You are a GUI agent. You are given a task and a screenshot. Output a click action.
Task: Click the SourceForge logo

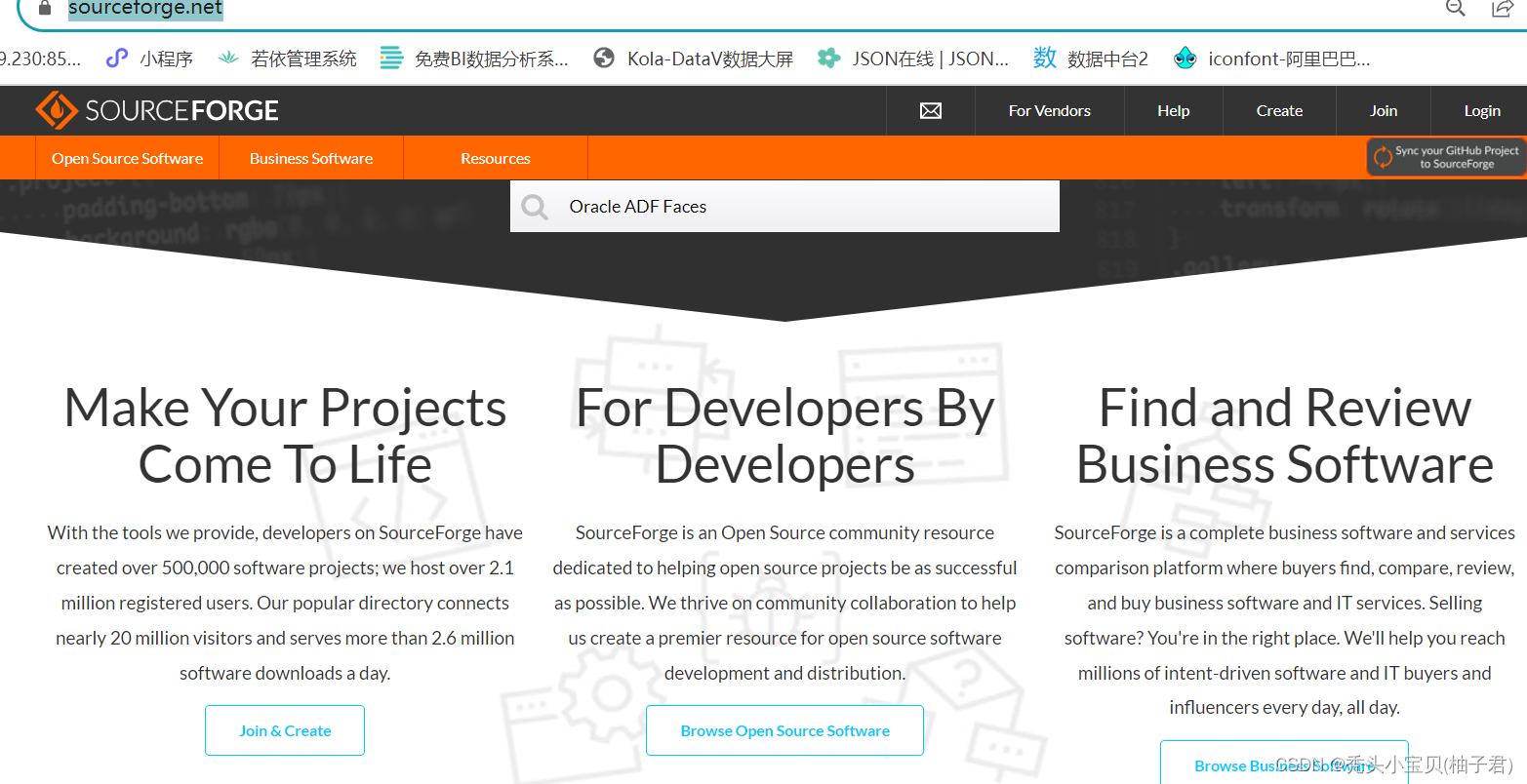coord(157,110)
